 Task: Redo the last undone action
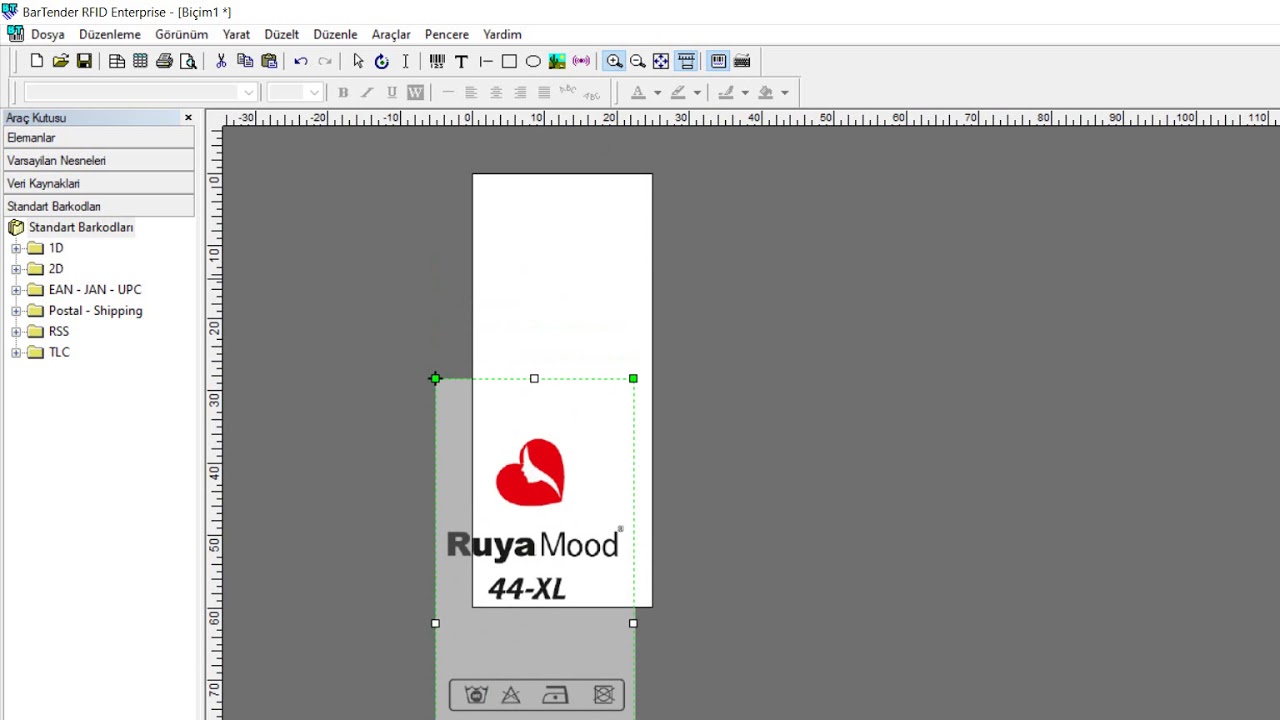point(325,61)
